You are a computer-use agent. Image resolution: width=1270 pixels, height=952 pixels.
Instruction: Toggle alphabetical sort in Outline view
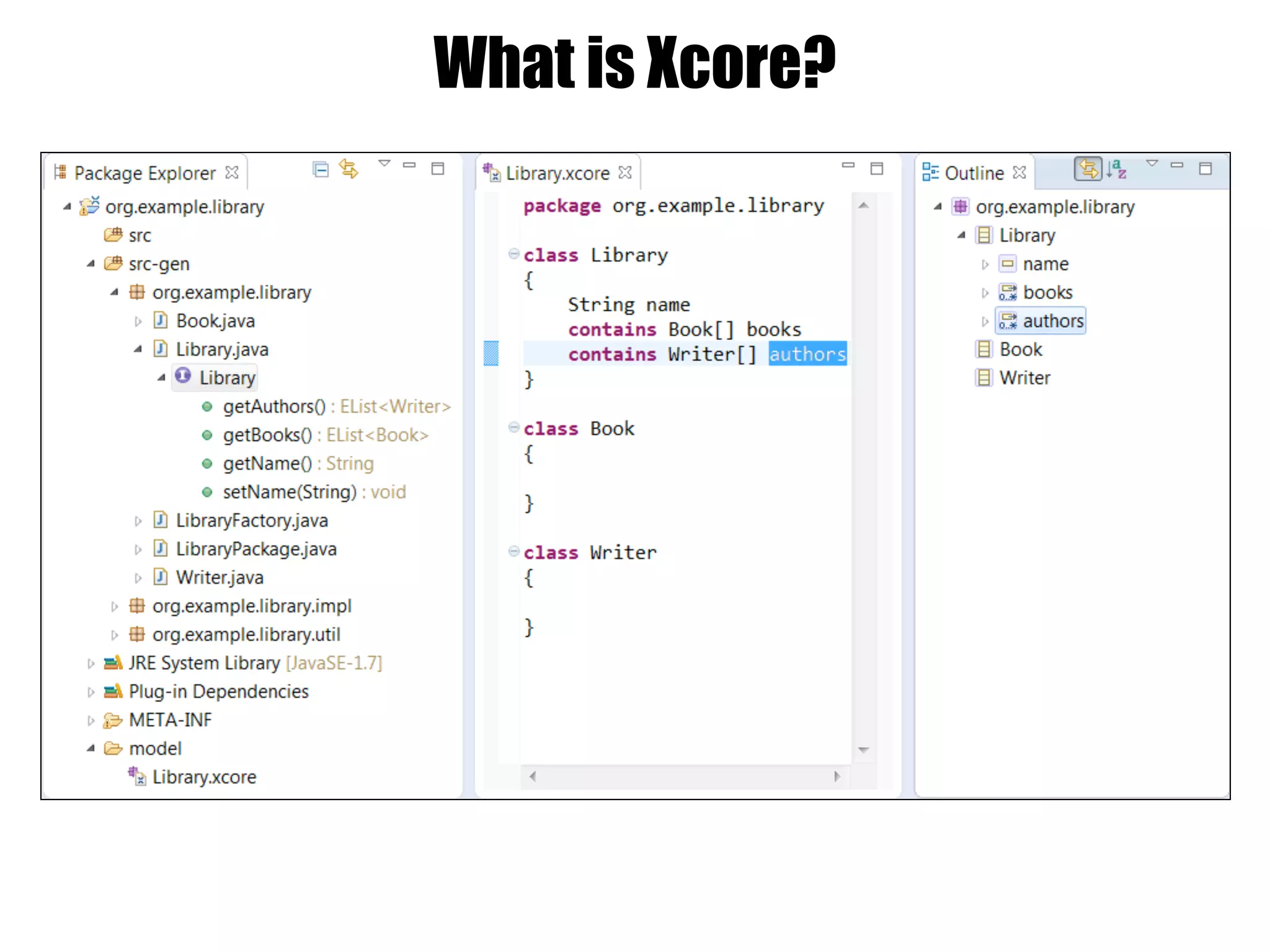1117,169
